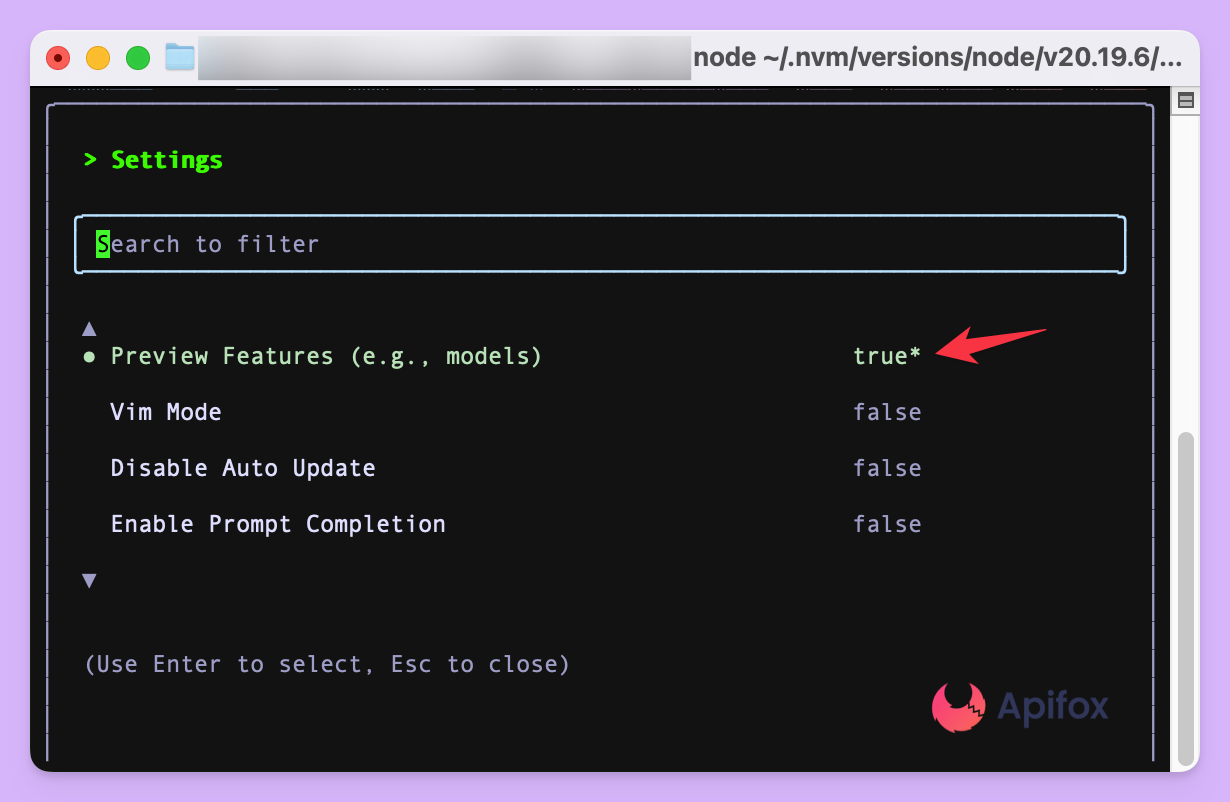The height and width of the screenshot is (802, 1230).
Task: Toggle the Enable Prompt Completion false value
Action: pos(887,524)
